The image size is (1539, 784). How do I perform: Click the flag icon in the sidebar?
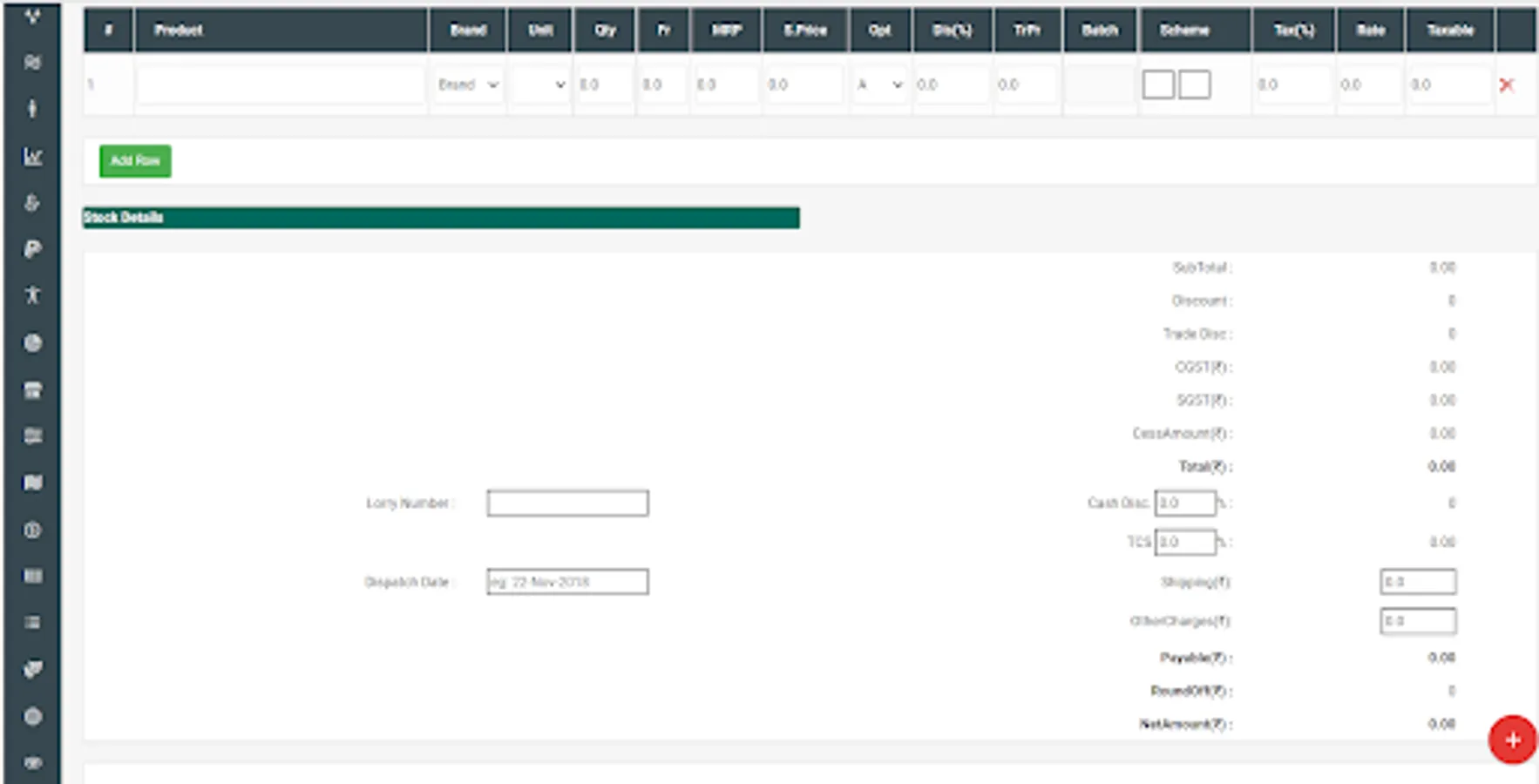tap(32, 483)
